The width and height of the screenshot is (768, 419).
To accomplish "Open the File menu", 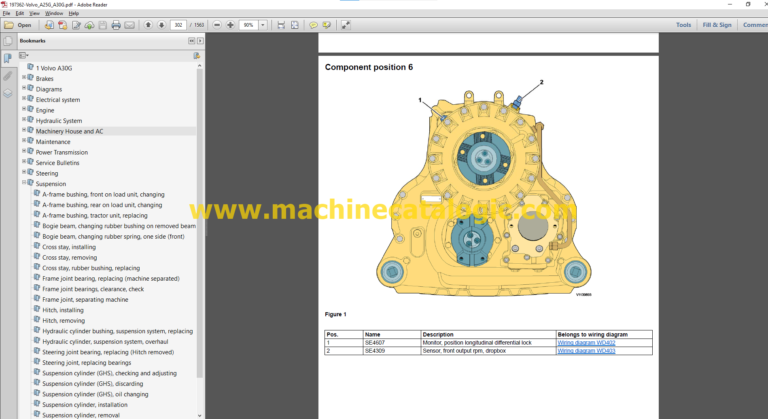I will pos(6,13).
